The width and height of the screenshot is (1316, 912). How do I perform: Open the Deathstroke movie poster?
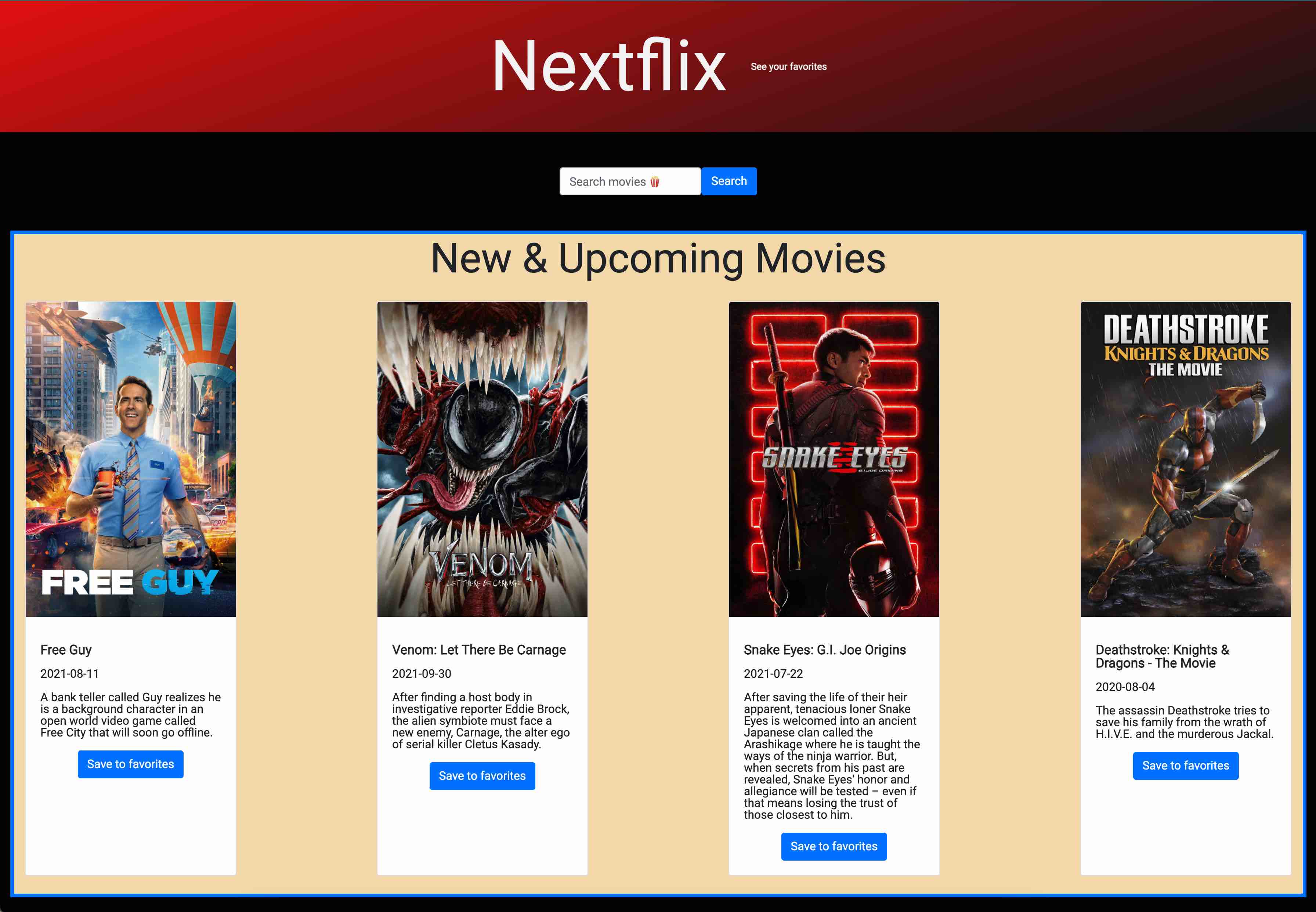pos(1185,459)
